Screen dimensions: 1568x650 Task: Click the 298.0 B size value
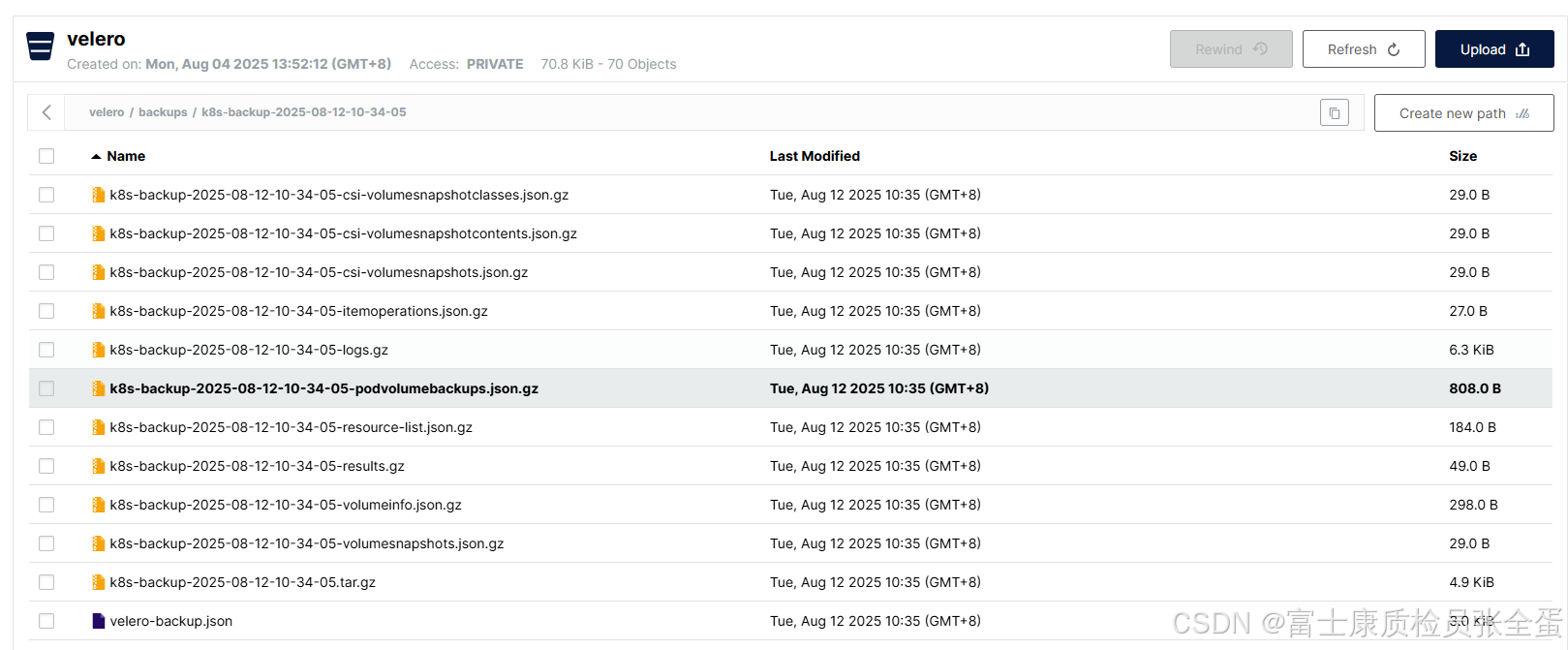pyautogui.click(x=1473, y=505)
